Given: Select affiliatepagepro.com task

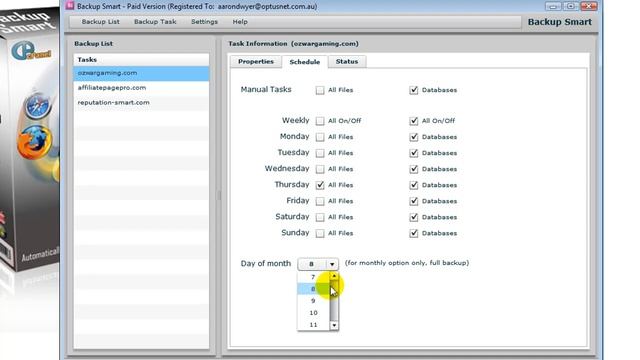Looking at the screenshot, I should 141,88.
